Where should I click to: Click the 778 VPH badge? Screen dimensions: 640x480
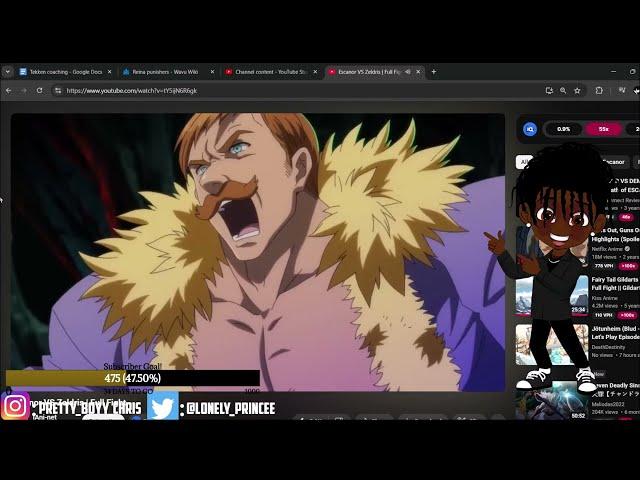604,266
